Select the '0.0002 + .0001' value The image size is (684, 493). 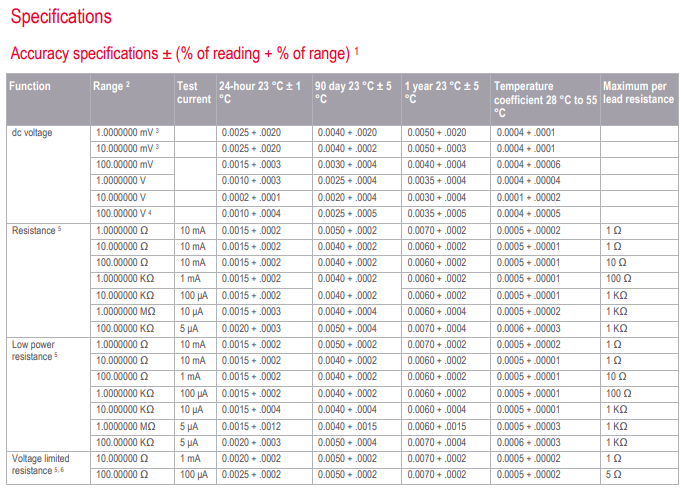coord(251,198)
